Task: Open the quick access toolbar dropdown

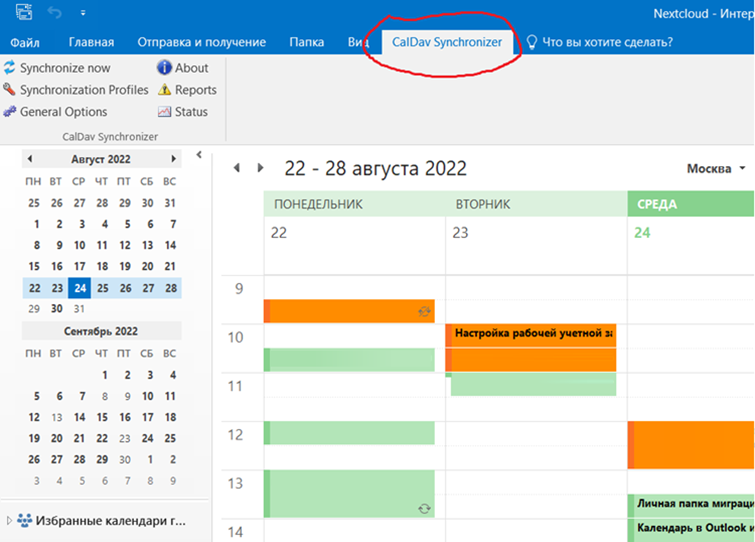Action: tap(83, 13)
